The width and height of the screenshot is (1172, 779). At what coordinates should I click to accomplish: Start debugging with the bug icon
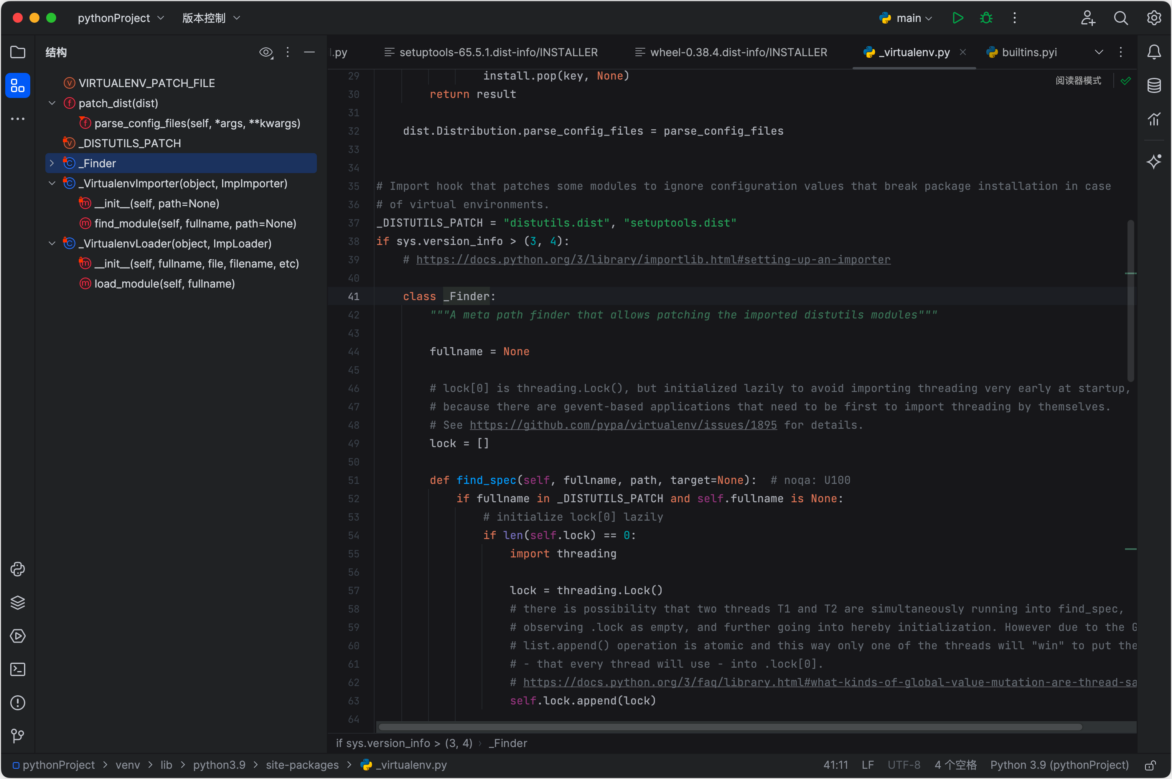pos(986,17)
